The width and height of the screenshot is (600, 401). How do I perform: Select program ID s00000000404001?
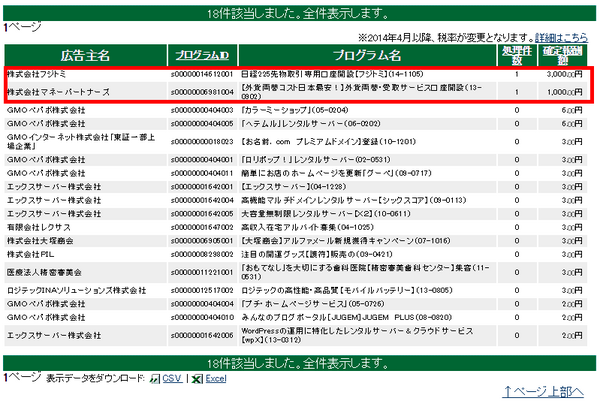pos(202,160)
